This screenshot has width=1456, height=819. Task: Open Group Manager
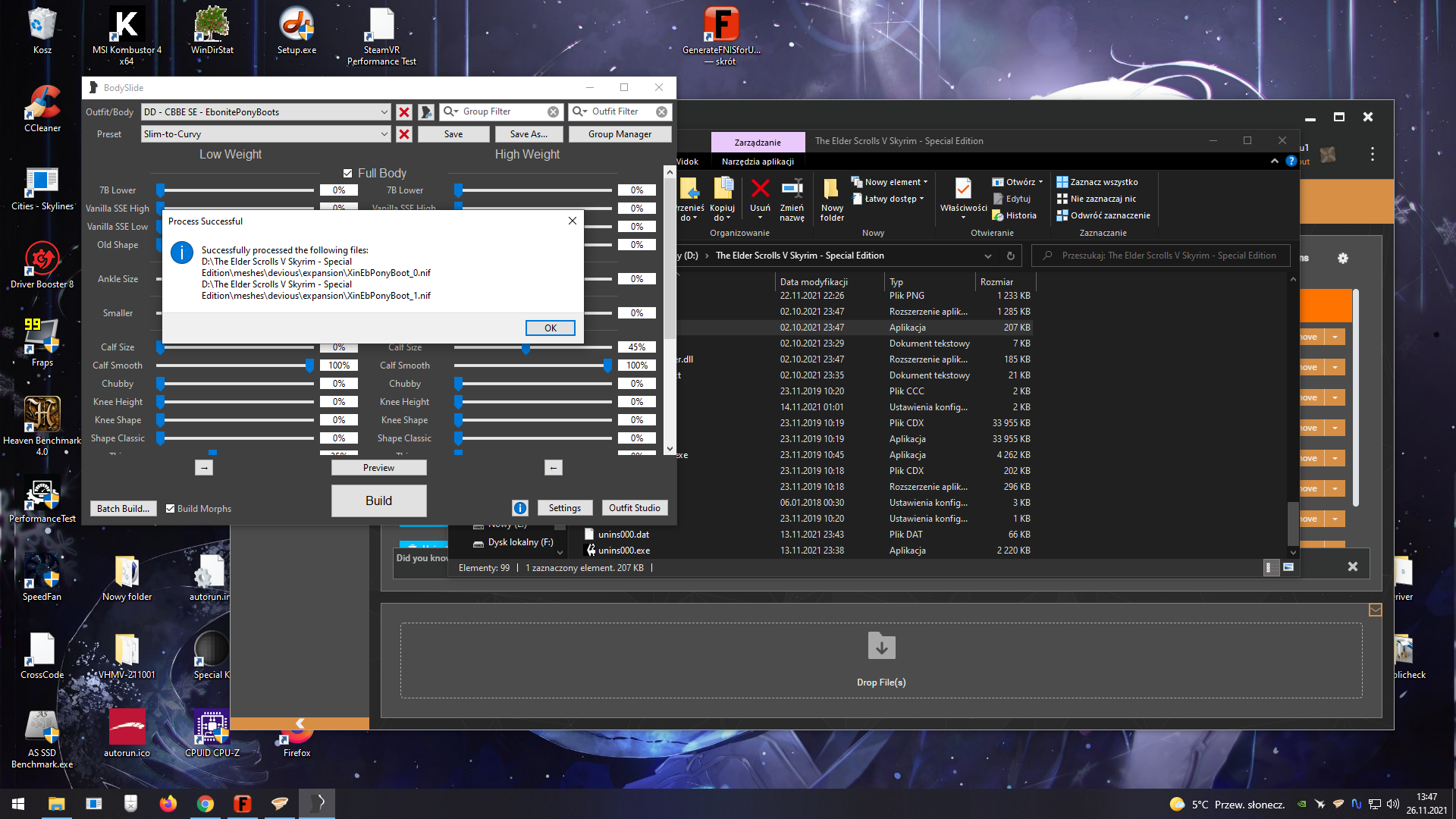click(620, 134)
